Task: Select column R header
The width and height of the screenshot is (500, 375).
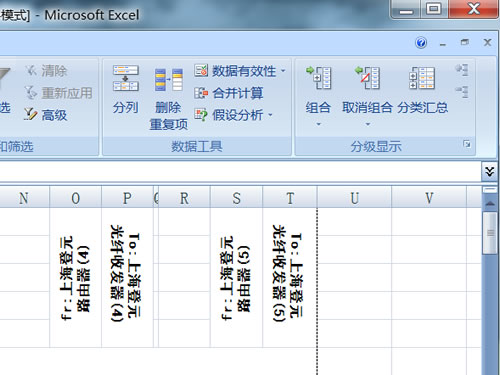Action: click(184, 198)
